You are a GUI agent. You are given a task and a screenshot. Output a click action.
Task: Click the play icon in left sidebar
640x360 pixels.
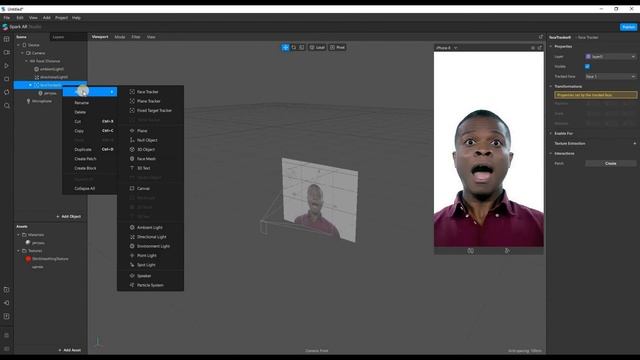(7, 65)
